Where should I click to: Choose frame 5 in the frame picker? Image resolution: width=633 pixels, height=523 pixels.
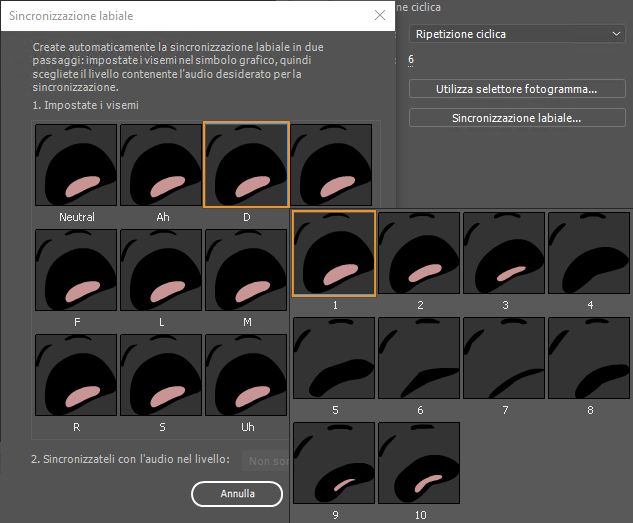pos(334,358)
